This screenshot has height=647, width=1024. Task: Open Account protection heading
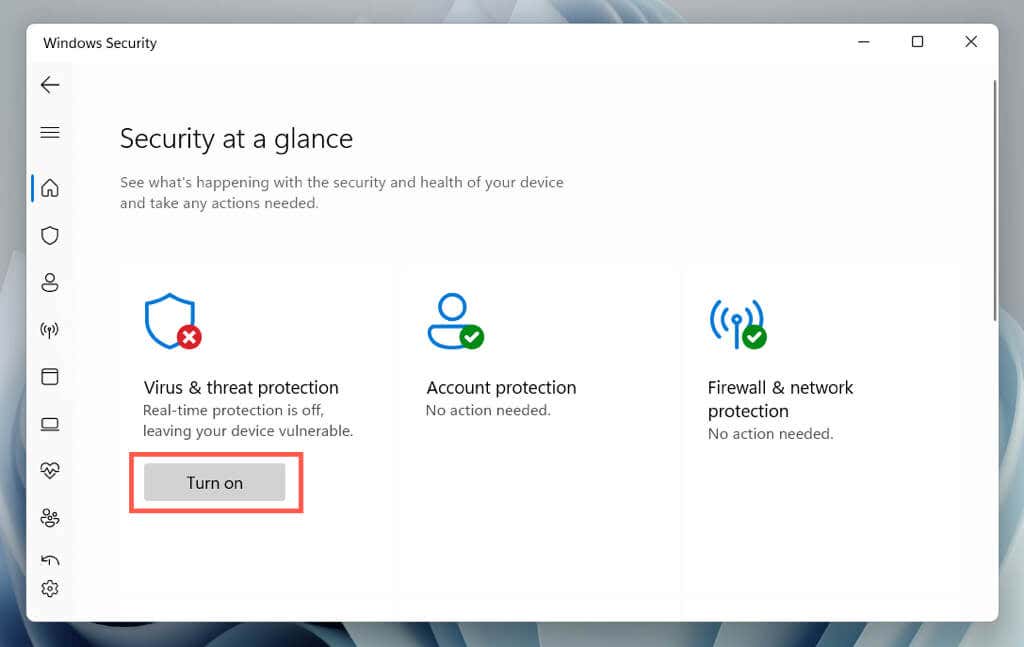click(x=502, y=387)
